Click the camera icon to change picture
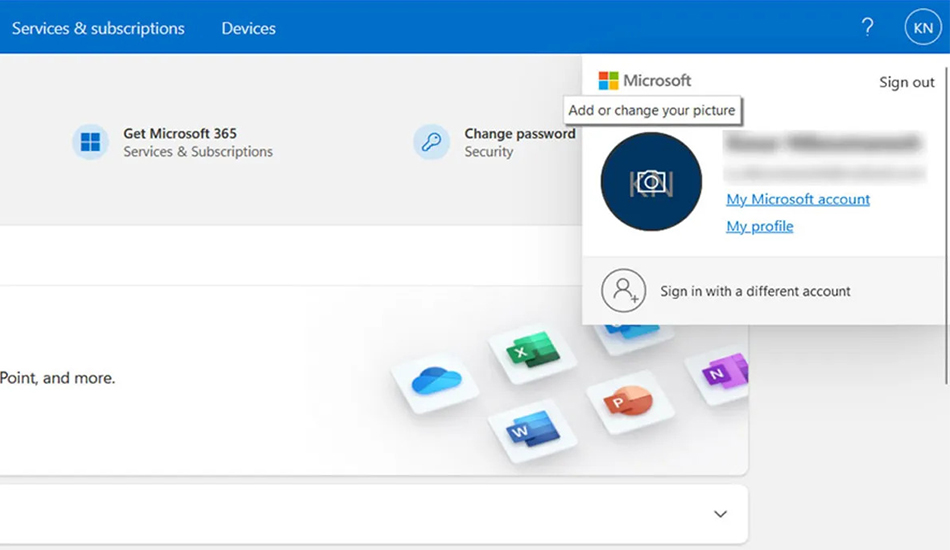This screenshot has height=550, width=950. pyautogui.click(x=651, y=182)
